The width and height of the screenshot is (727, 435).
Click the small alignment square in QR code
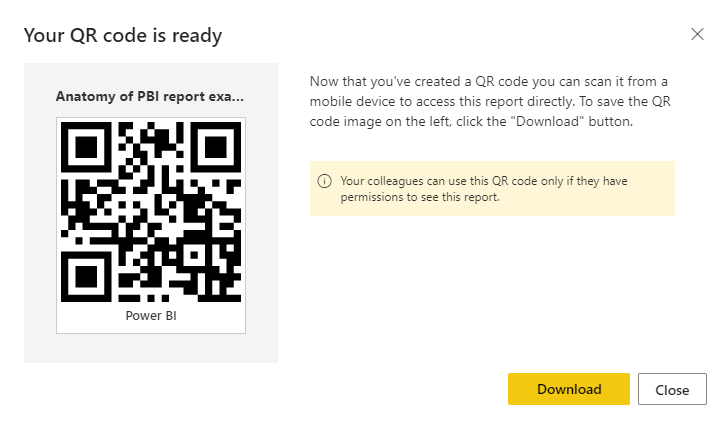(x=194, y=255)
